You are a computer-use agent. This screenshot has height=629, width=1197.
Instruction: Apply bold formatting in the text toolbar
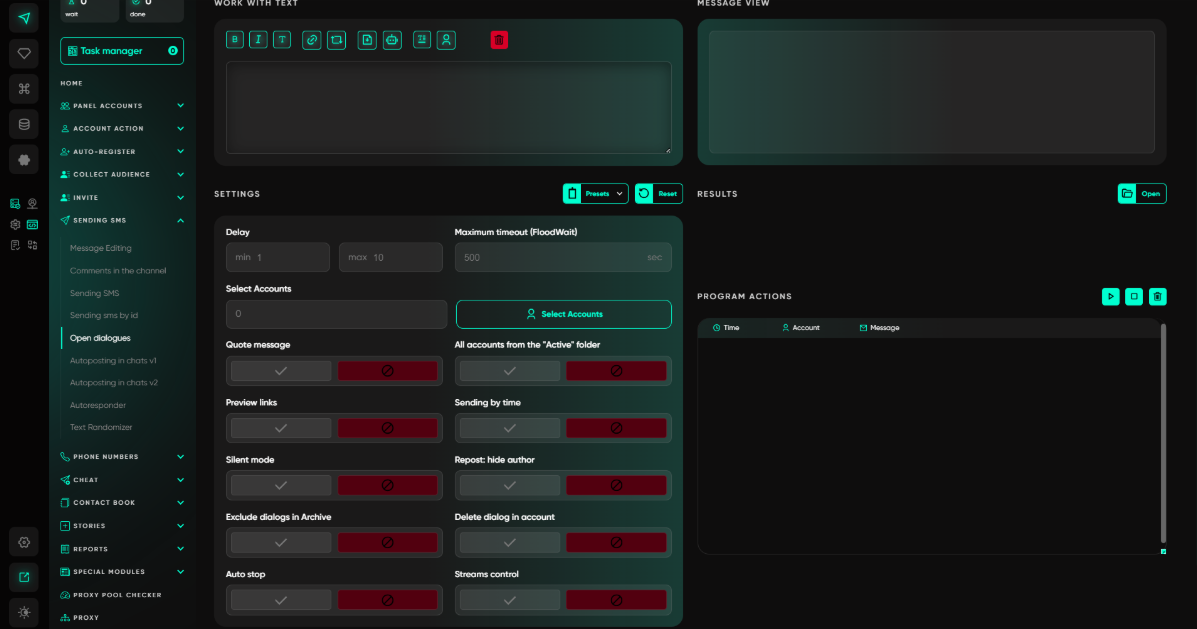pyautogui.click(x=234, y=40)
